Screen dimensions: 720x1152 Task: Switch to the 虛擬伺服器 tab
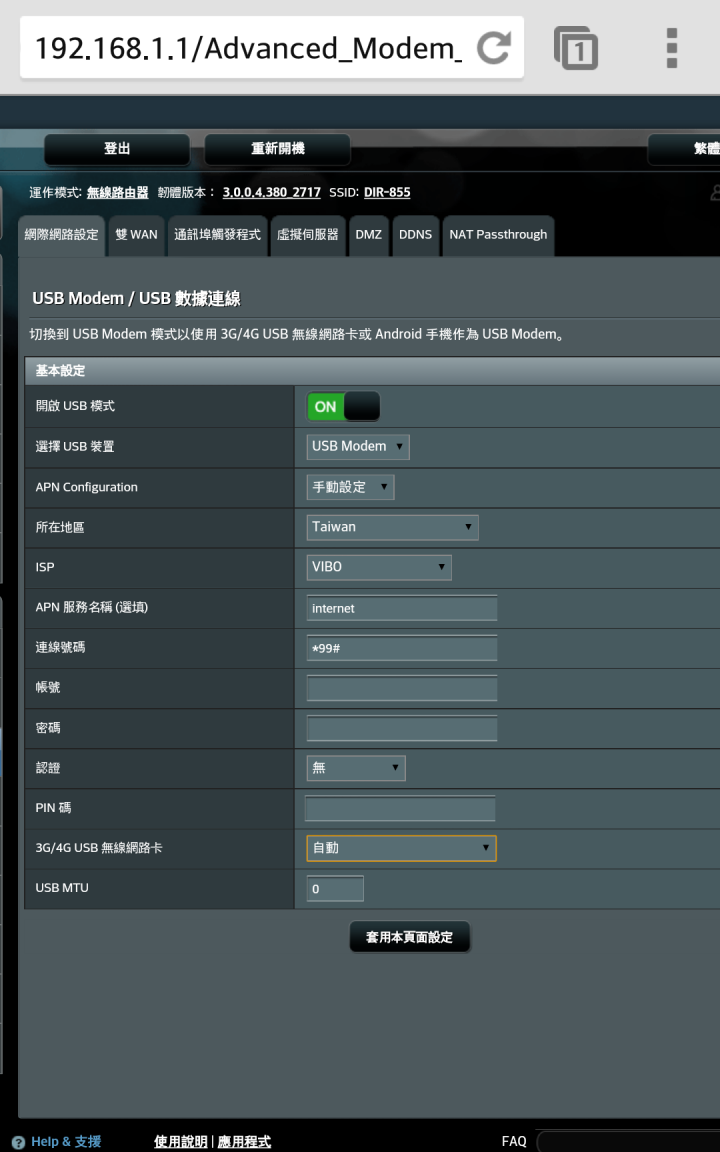(x=308, y=235)
